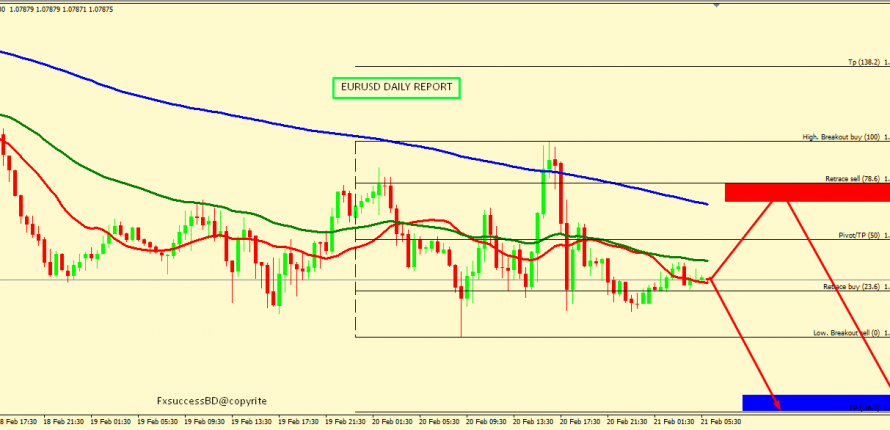The image size is (890, 430).
Task: Click the FxsuccessBD@copyrite watermark text
Action: [x=212, y=400]
